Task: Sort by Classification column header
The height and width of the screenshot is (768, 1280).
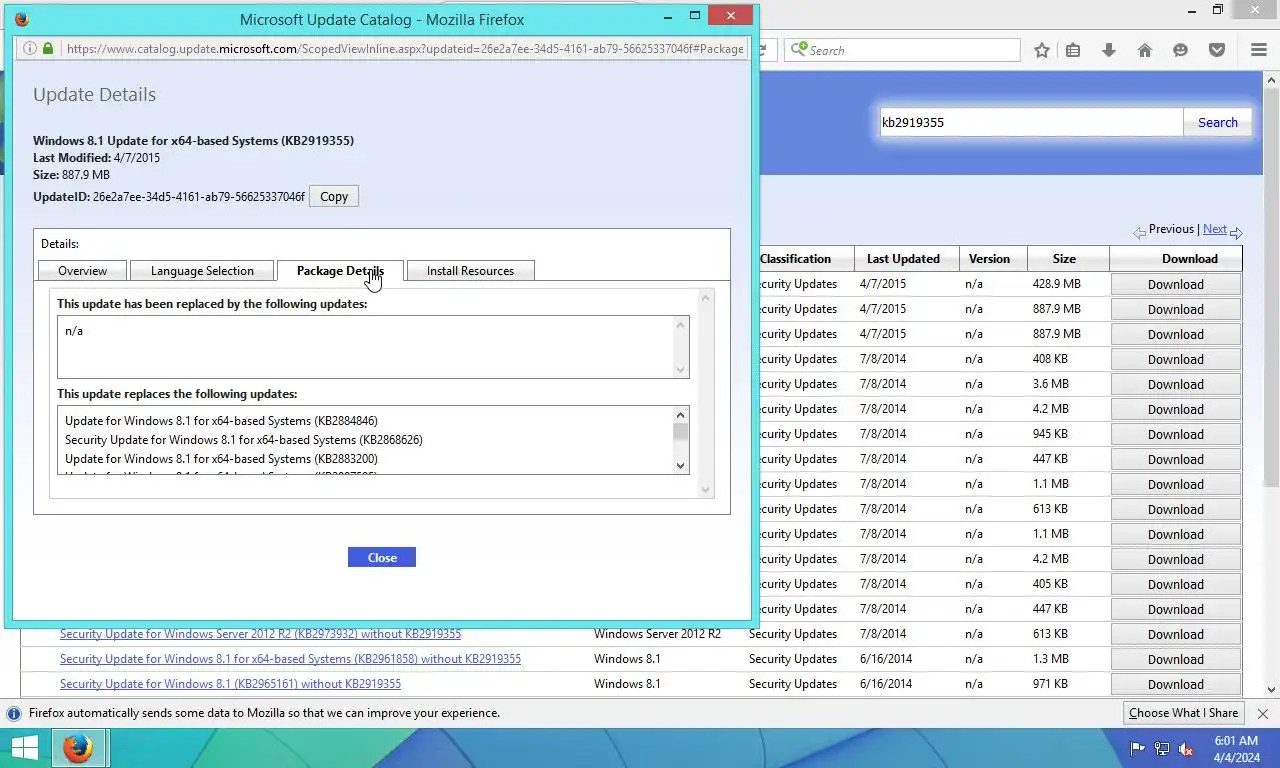Action: coord(795,258)
